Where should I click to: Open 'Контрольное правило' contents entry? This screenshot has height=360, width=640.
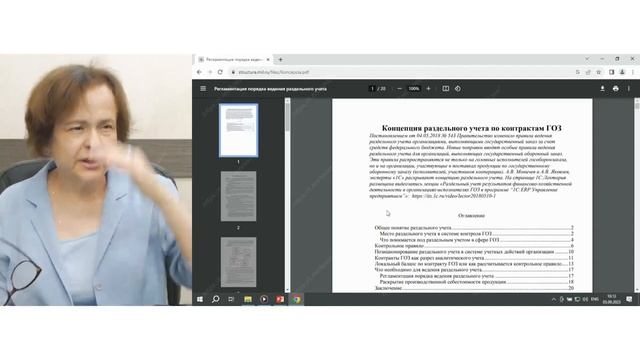point(474,246)
